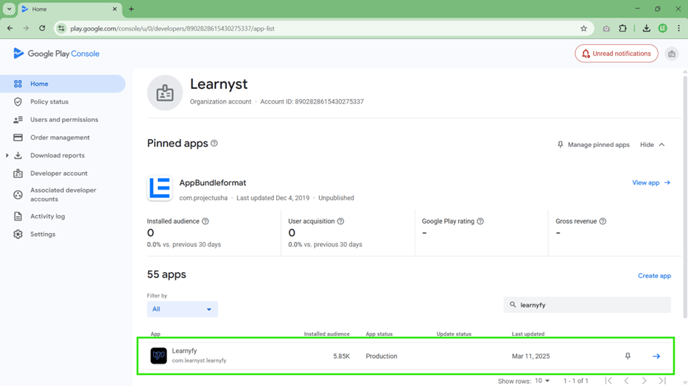Select the com.learnyst.learnyfy package name
Image resolution: width=688 pixels, height=386 pixels.
point(199,361)
